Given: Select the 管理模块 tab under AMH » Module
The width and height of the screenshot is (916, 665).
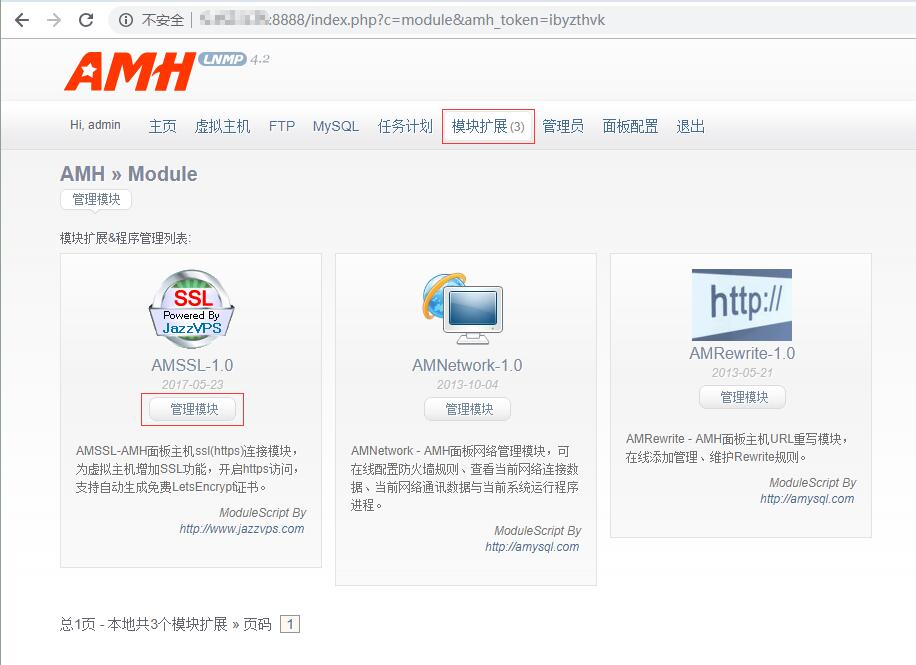Looking at the screenshot, I should 96,200.
